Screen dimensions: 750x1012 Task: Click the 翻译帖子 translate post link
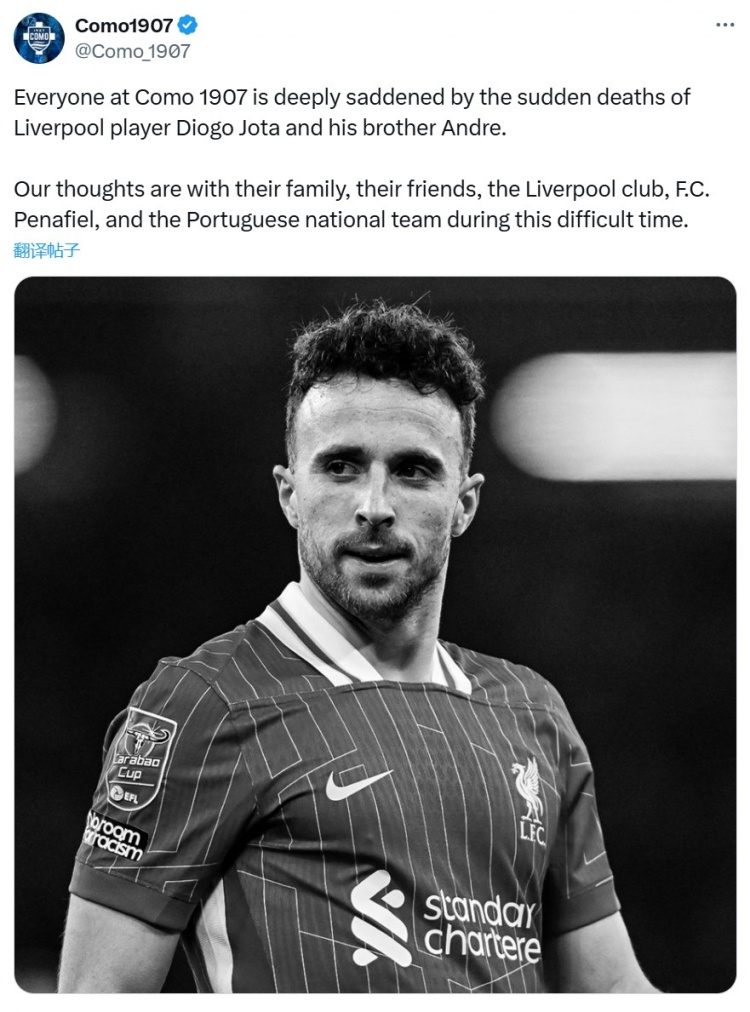pyautogui.click(x=47, y=250)
